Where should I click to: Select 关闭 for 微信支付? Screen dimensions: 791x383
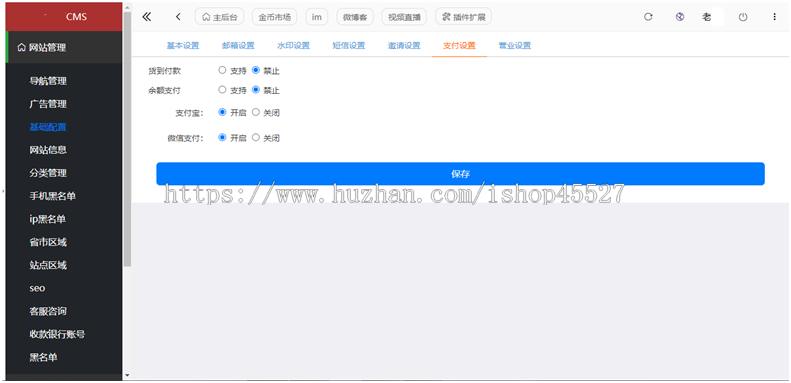point(256,137)
